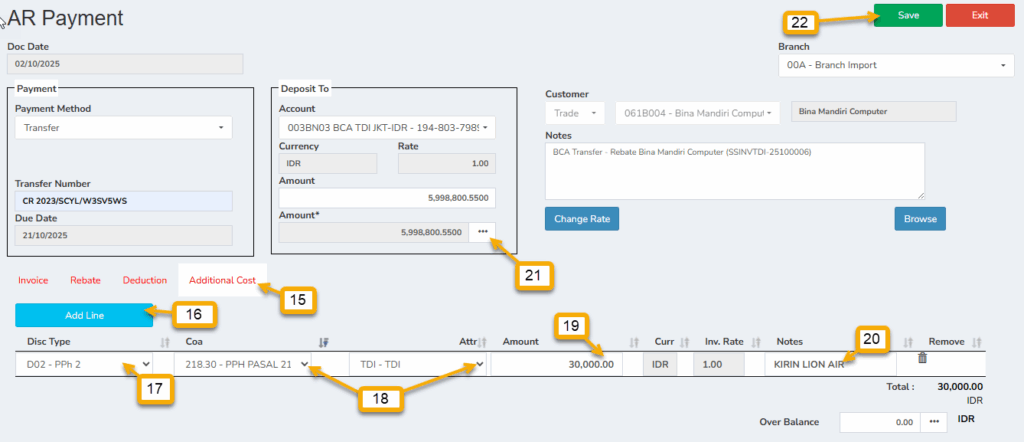Open the Deduction tab

(x=144, y=281)
